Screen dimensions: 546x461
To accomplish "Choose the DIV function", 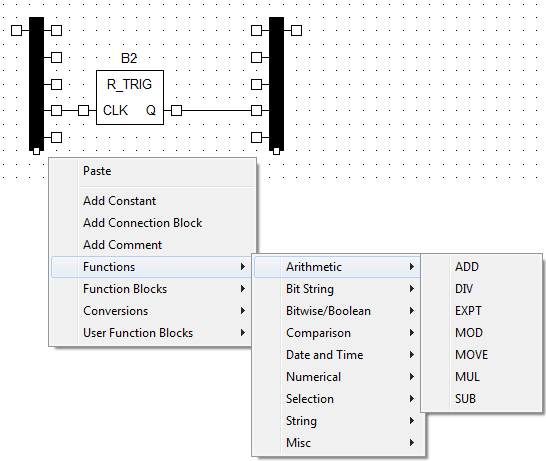I will click(x=481, y=289).
